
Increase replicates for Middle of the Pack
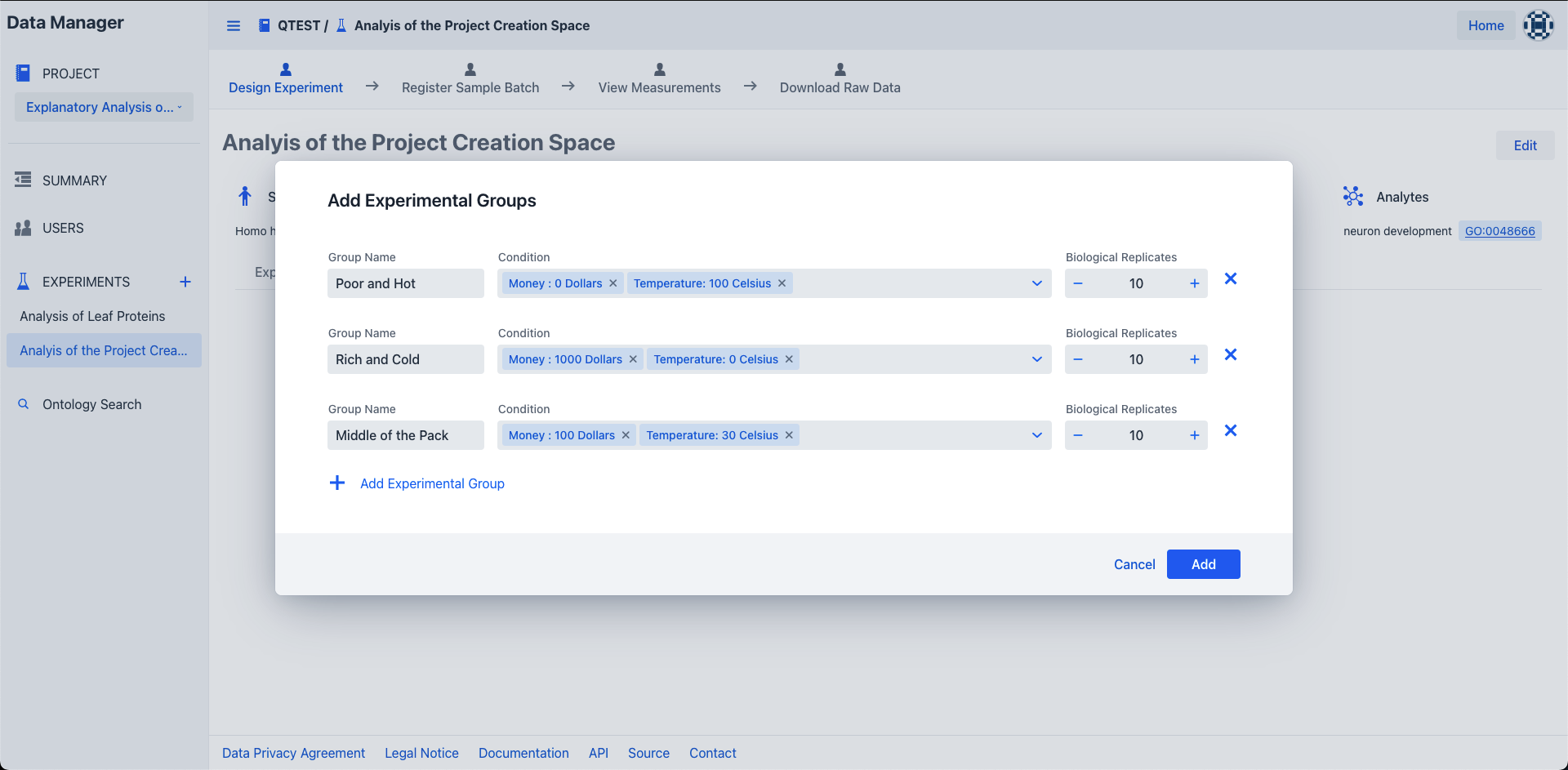click(x=1195, y=435)
